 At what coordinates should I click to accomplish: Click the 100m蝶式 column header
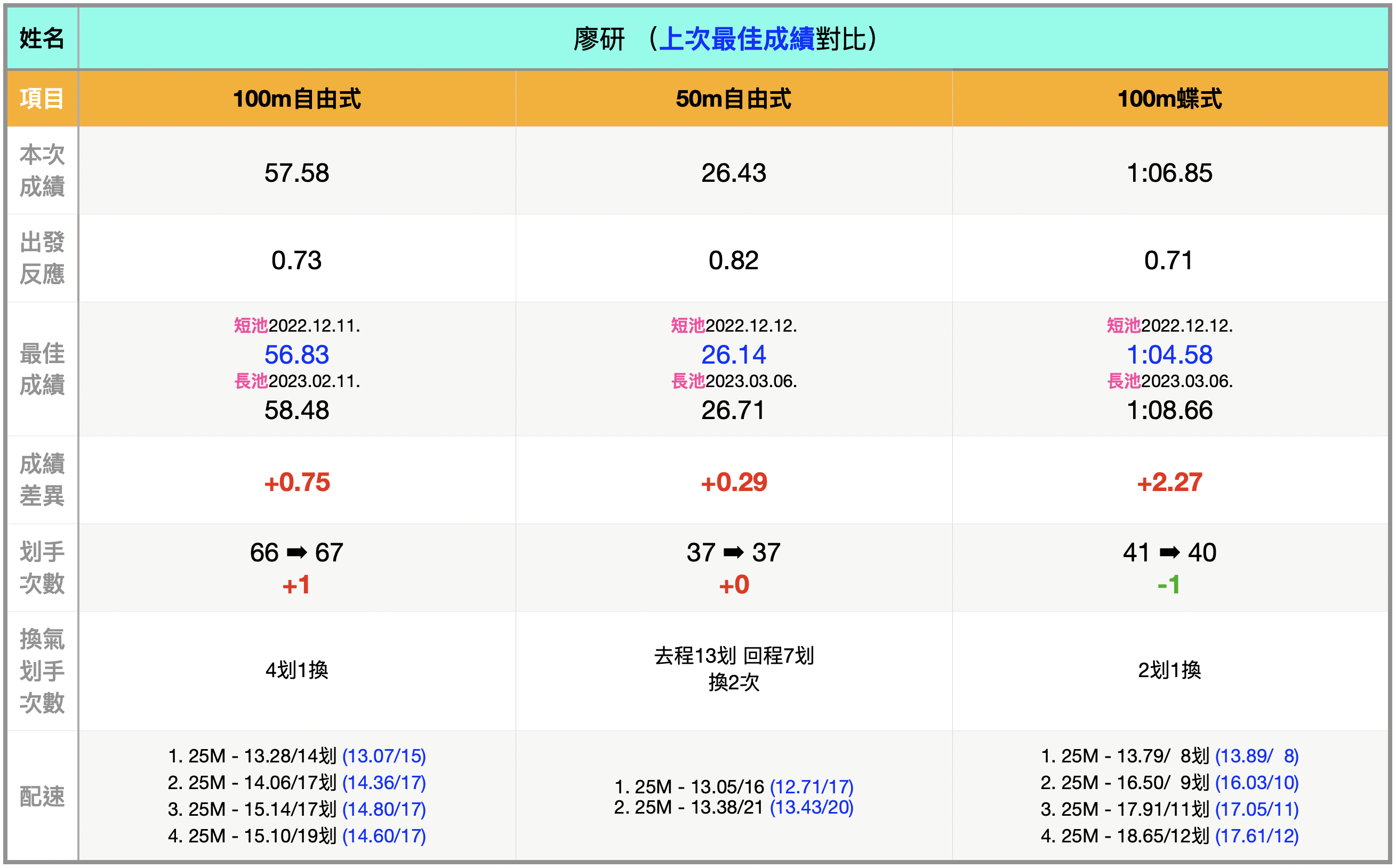[1169, 99]
